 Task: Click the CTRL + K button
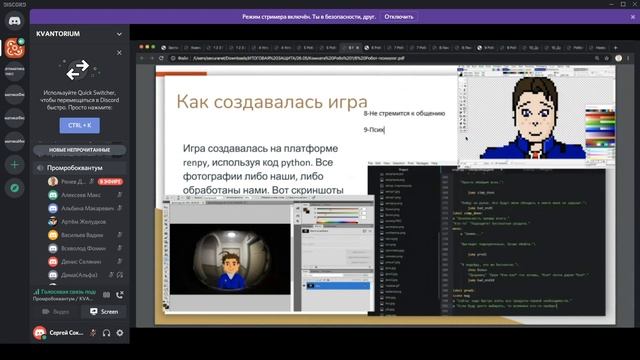tap(80, 125)
